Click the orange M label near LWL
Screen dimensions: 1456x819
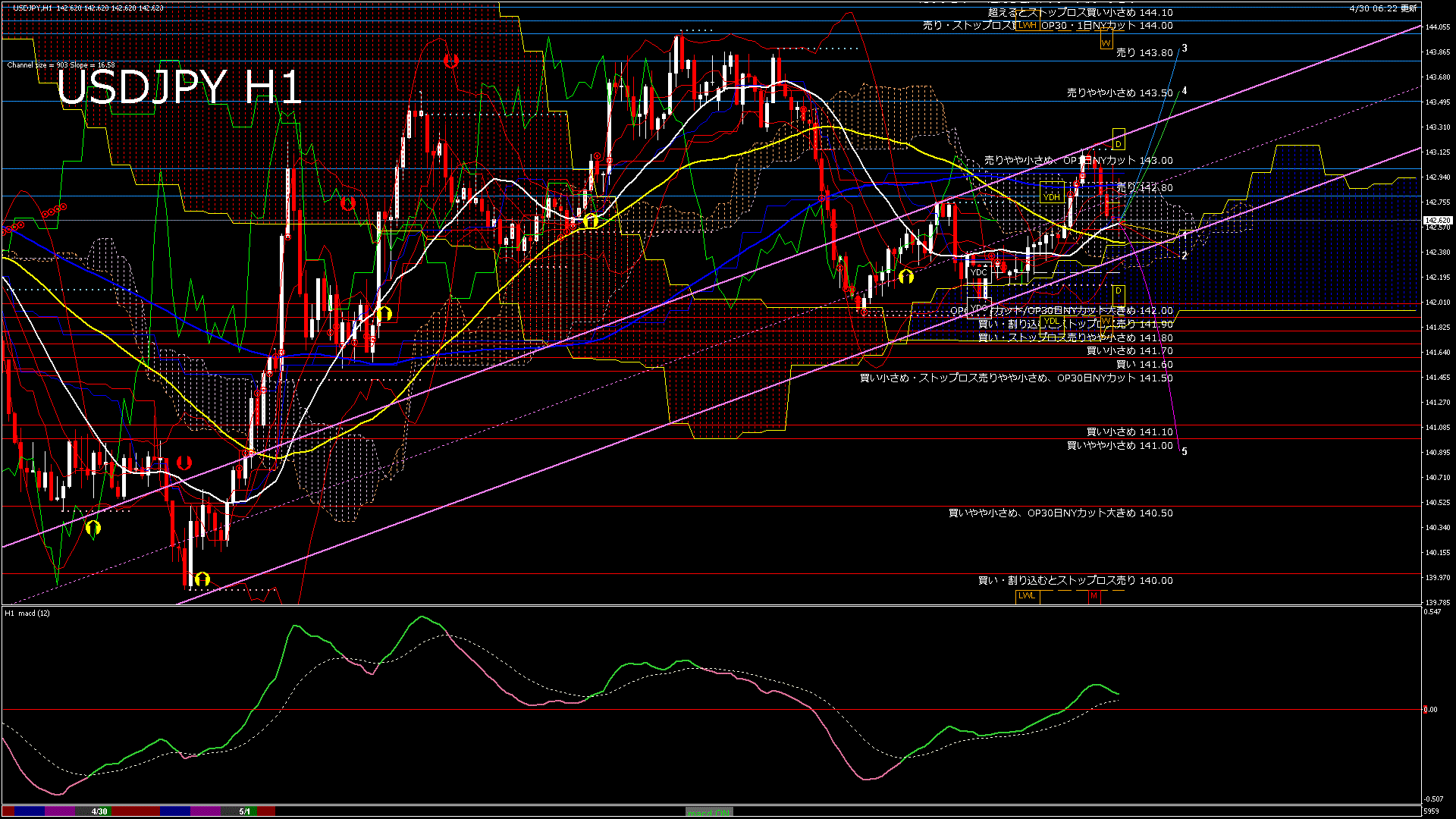1094,596
